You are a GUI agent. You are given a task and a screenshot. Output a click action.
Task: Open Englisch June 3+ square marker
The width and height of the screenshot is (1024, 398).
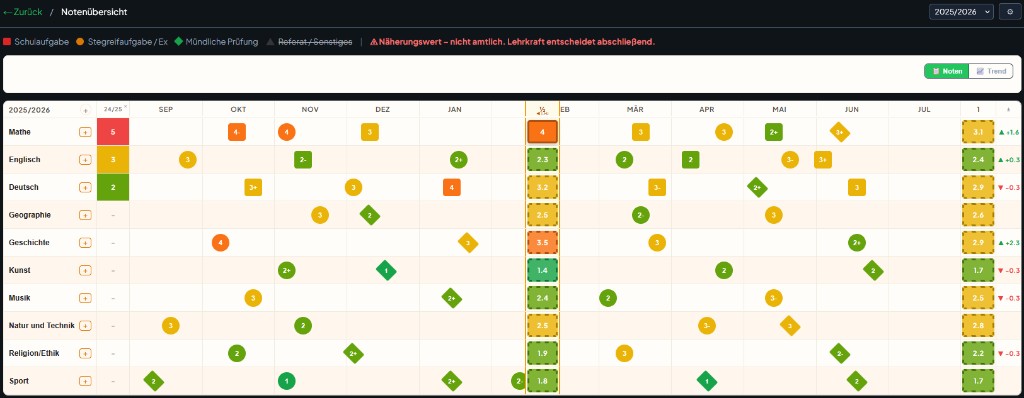823,159
